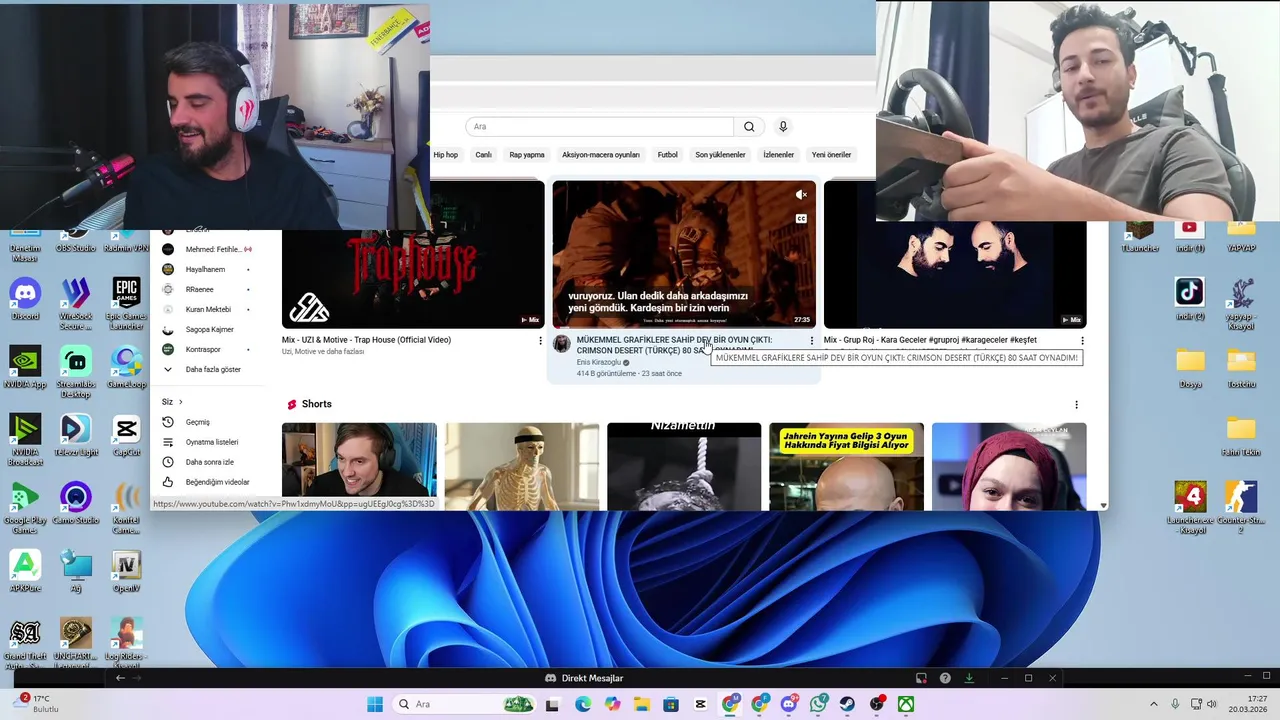The image size is (1280, 720).
Task: Click 'Mix - UZI & Motive' video title
Action: 366,340
